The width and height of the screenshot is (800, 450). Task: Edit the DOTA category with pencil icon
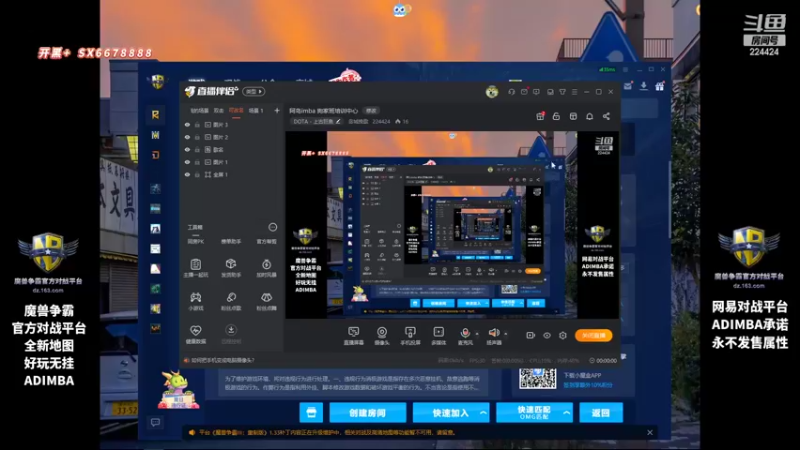[x=338, y=121]
